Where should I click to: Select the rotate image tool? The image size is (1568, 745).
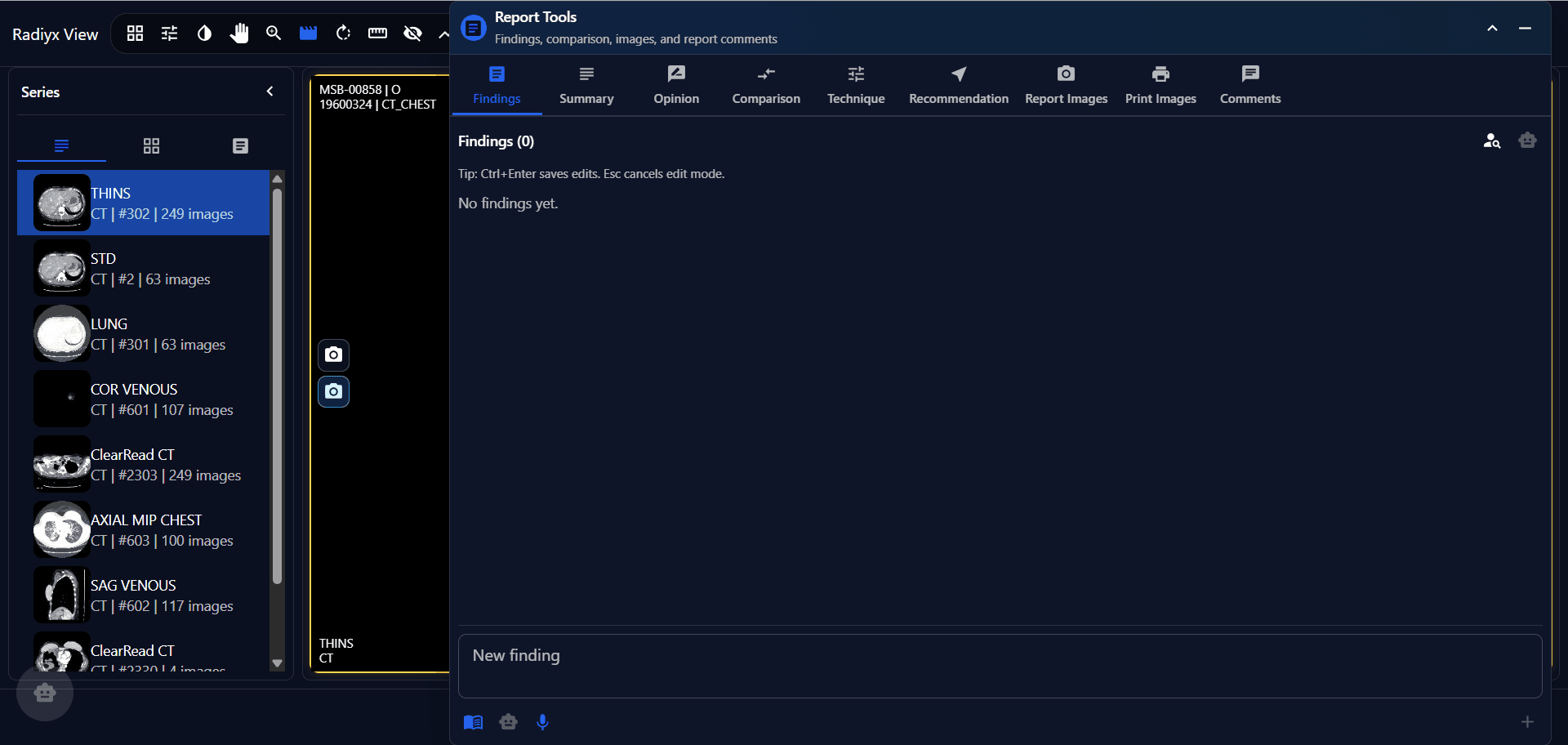click(343, 33)
